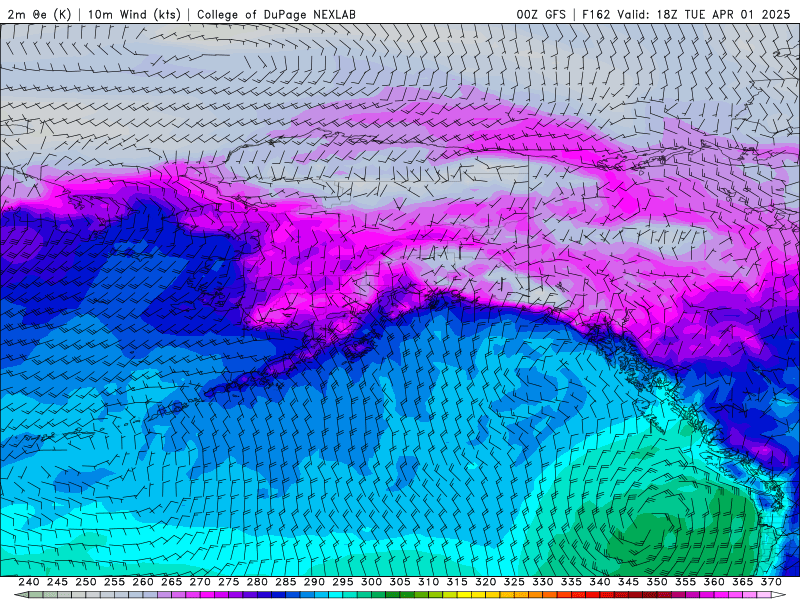Click the 275 value on the legend scale
The height and width of the screenshot is (600, 800).
point(229,582)
